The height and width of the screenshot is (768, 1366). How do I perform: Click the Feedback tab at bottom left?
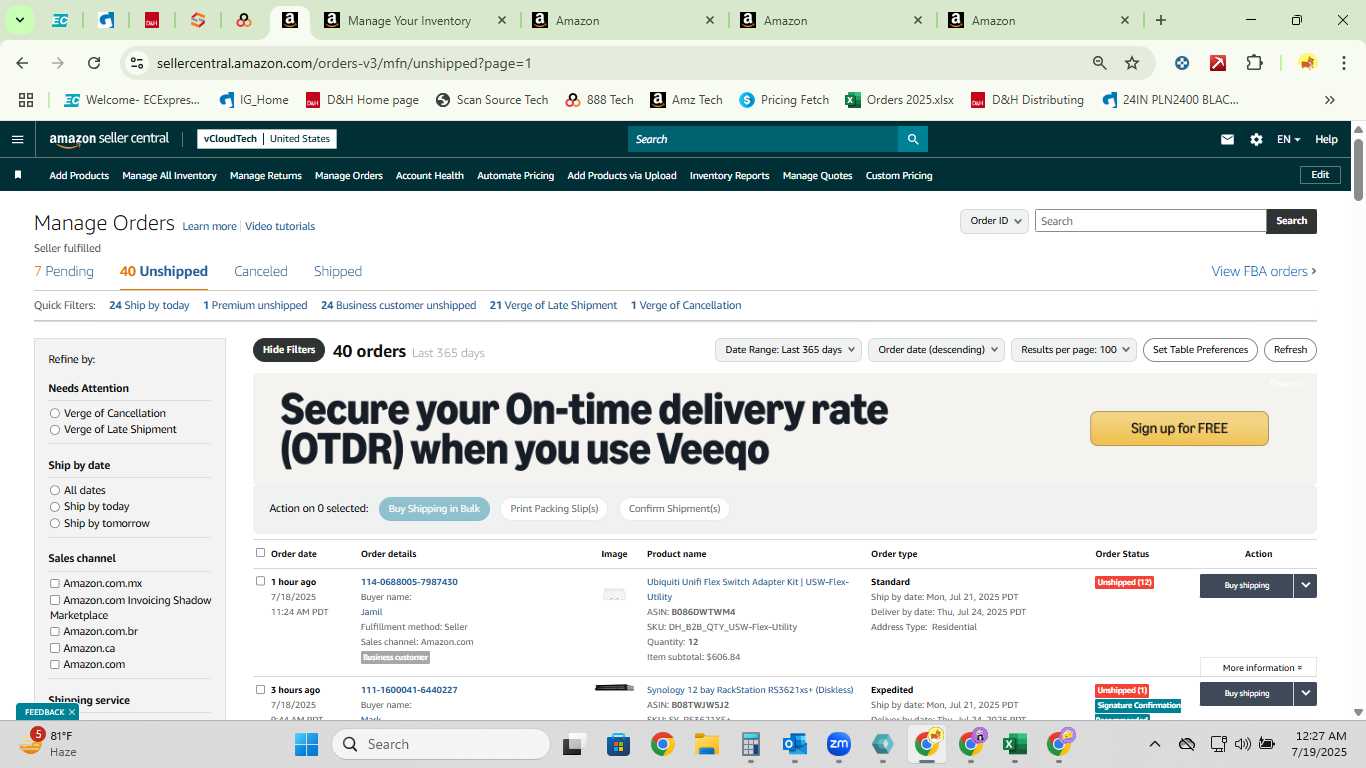click(46, 712)
